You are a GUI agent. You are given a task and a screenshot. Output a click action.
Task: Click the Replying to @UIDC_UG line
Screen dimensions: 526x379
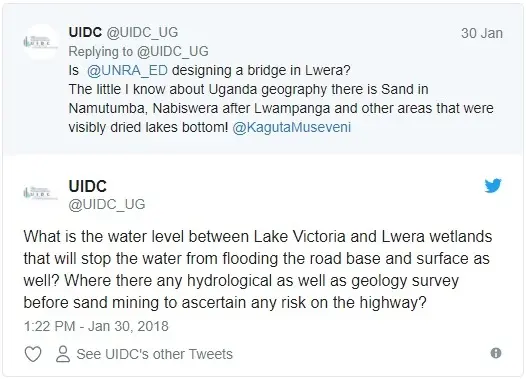(x=139, y=51)
